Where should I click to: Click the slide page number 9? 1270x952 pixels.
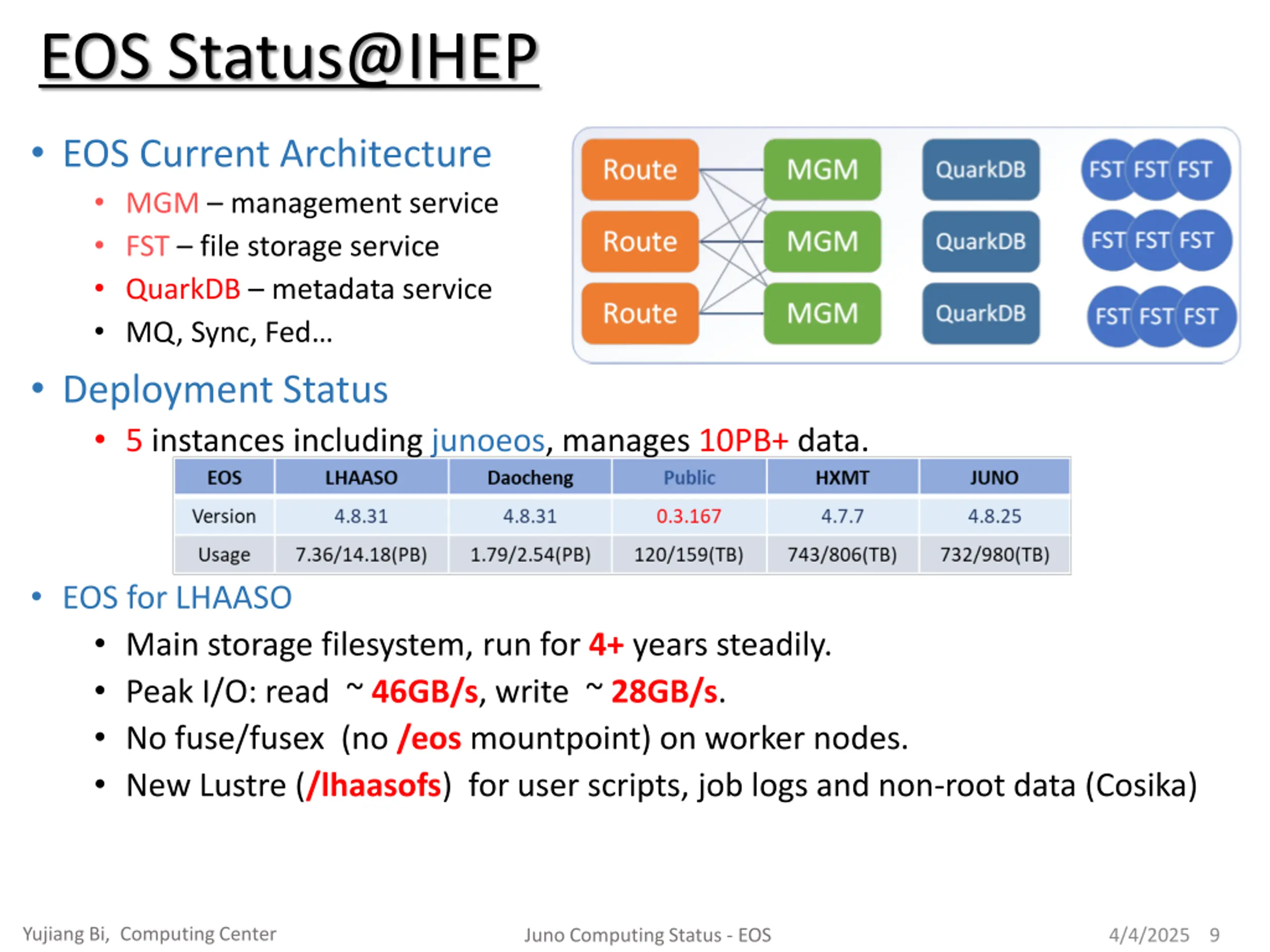[x=1214, y=935]
